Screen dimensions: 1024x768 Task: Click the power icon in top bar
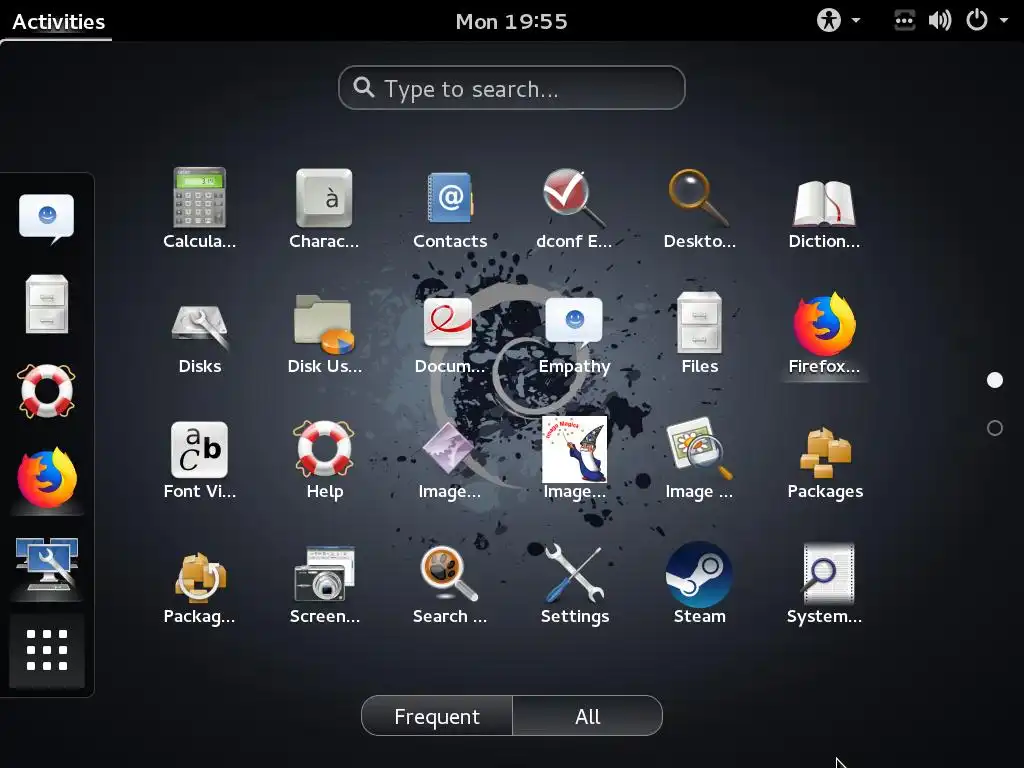coord(977,20)
